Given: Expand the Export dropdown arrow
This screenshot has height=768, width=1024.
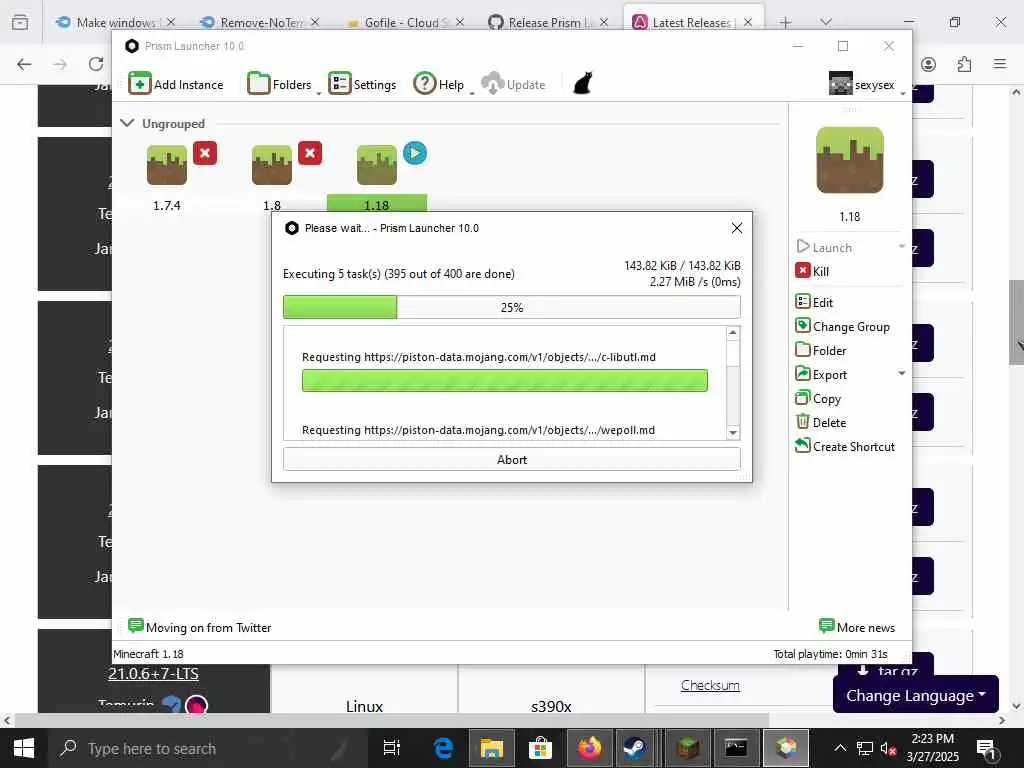Looking at the screenshot, I should tap(902, 374).
